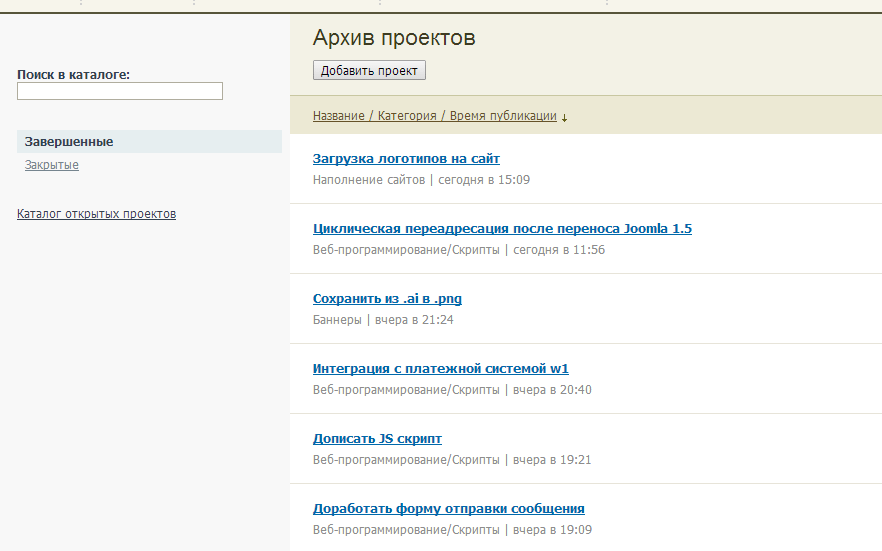Open Доработать форму отправки сообщения project
Viewport: 882px width, 551px height.
[x=448, y=508]
